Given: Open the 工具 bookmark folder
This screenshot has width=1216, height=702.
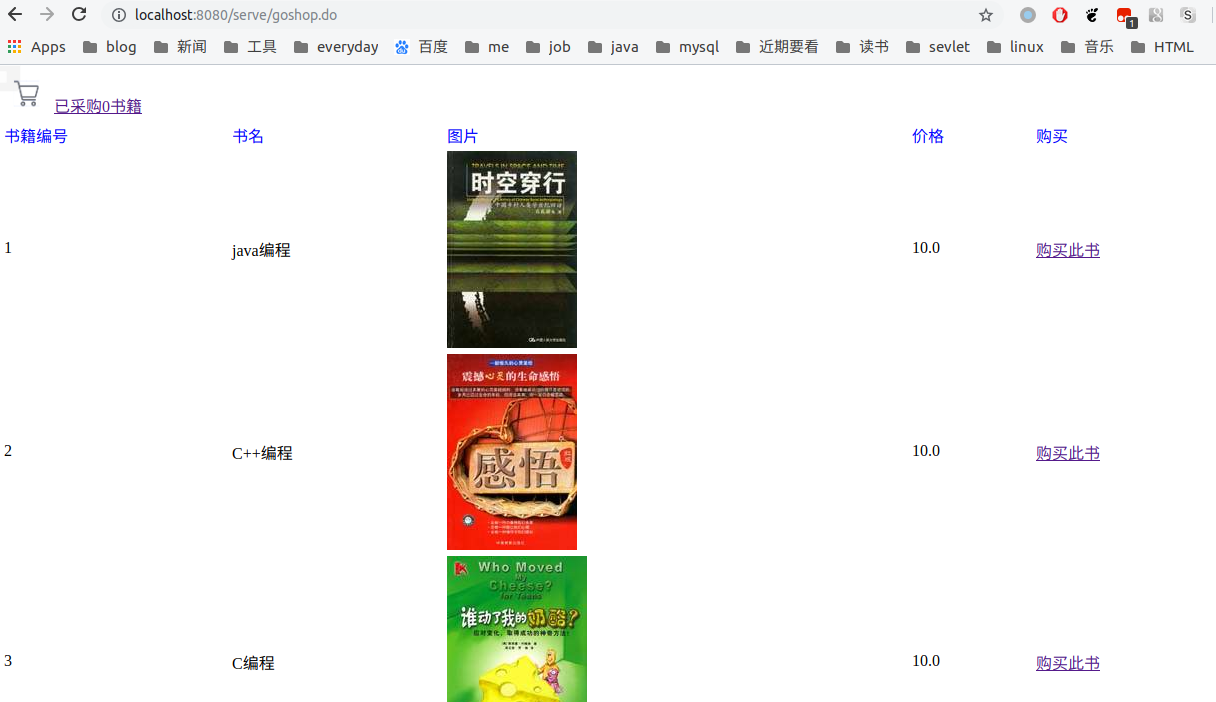Looking at the screenshot, I should click(x=250, y=47).
